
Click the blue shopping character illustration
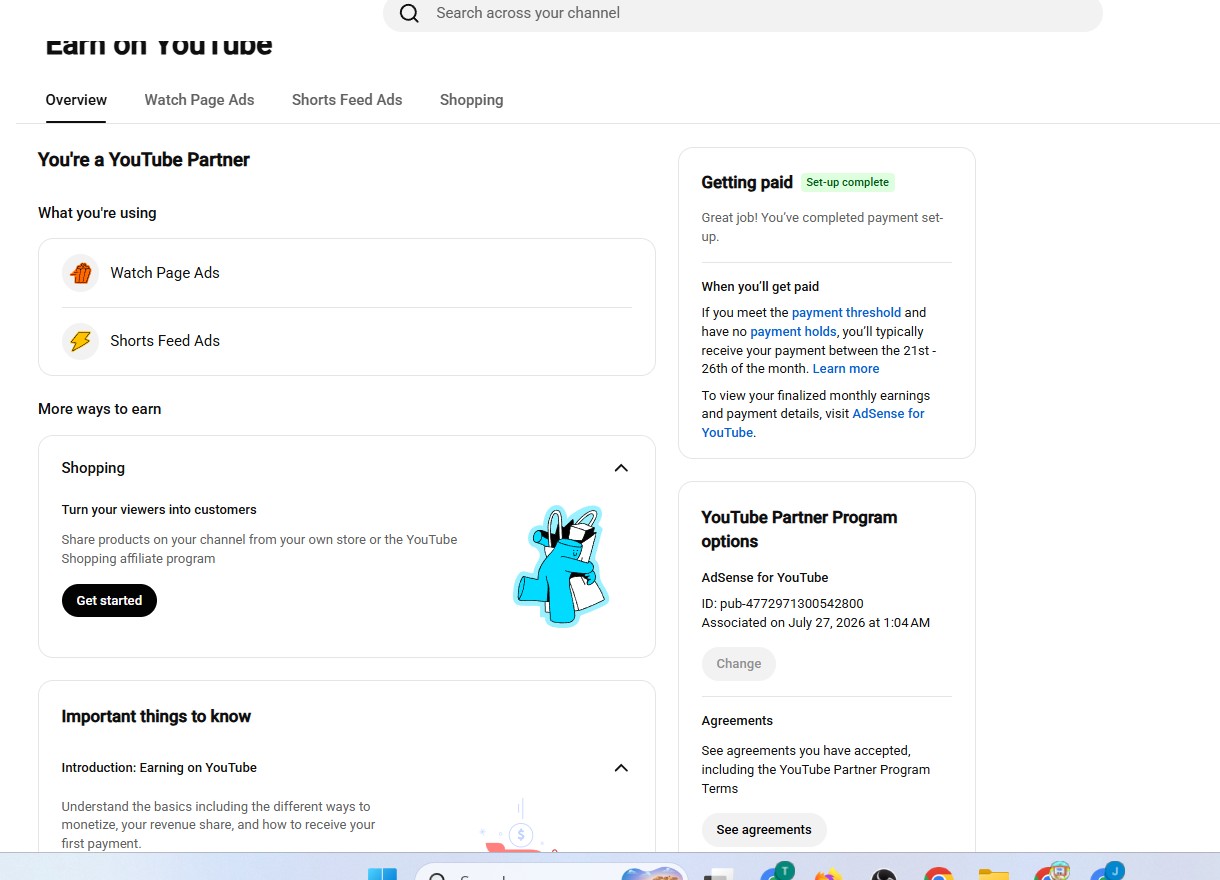(561, 566)
